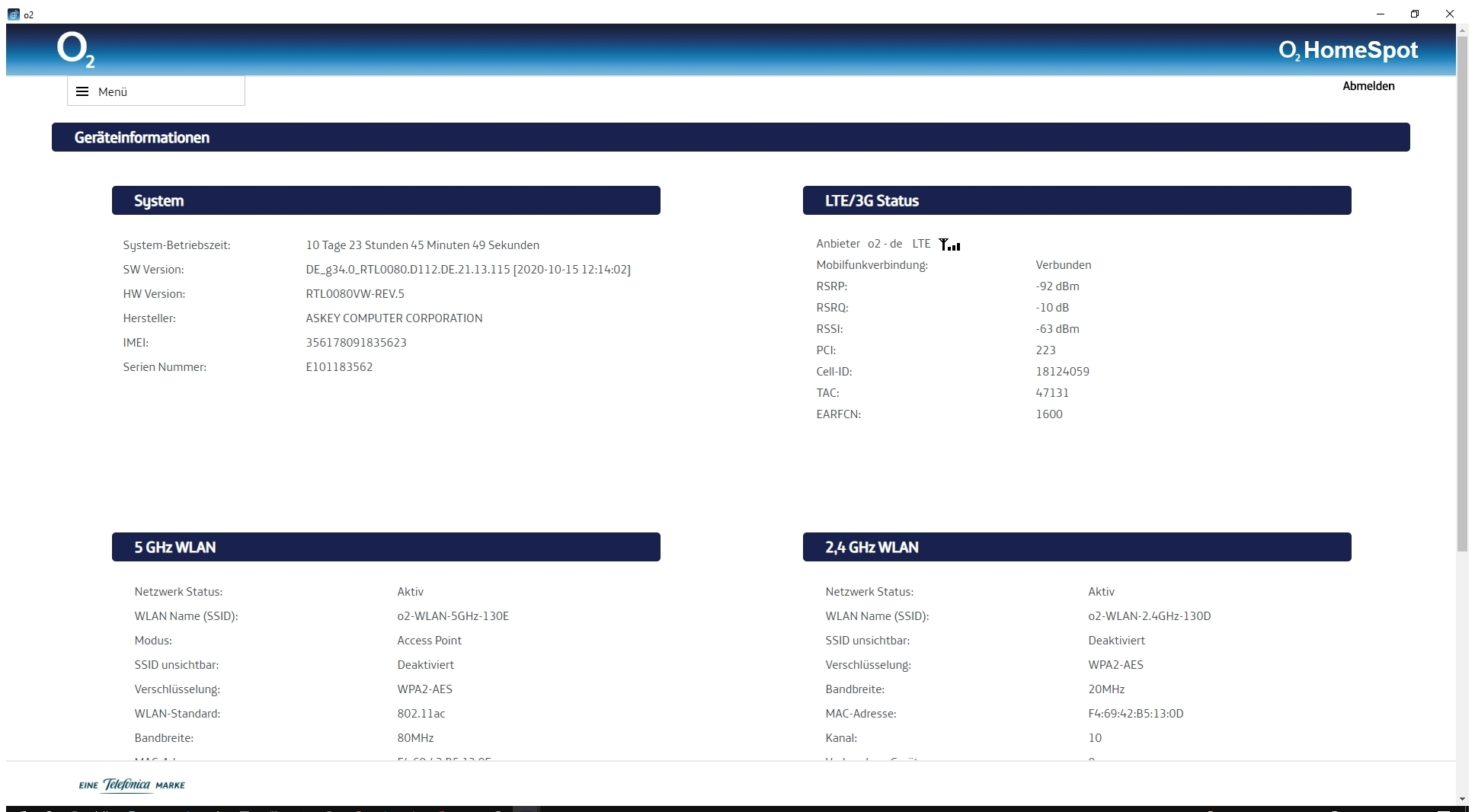Click the scrollbar down arrow
This screenshot has width=1475, height=812.
point(1462,799)
